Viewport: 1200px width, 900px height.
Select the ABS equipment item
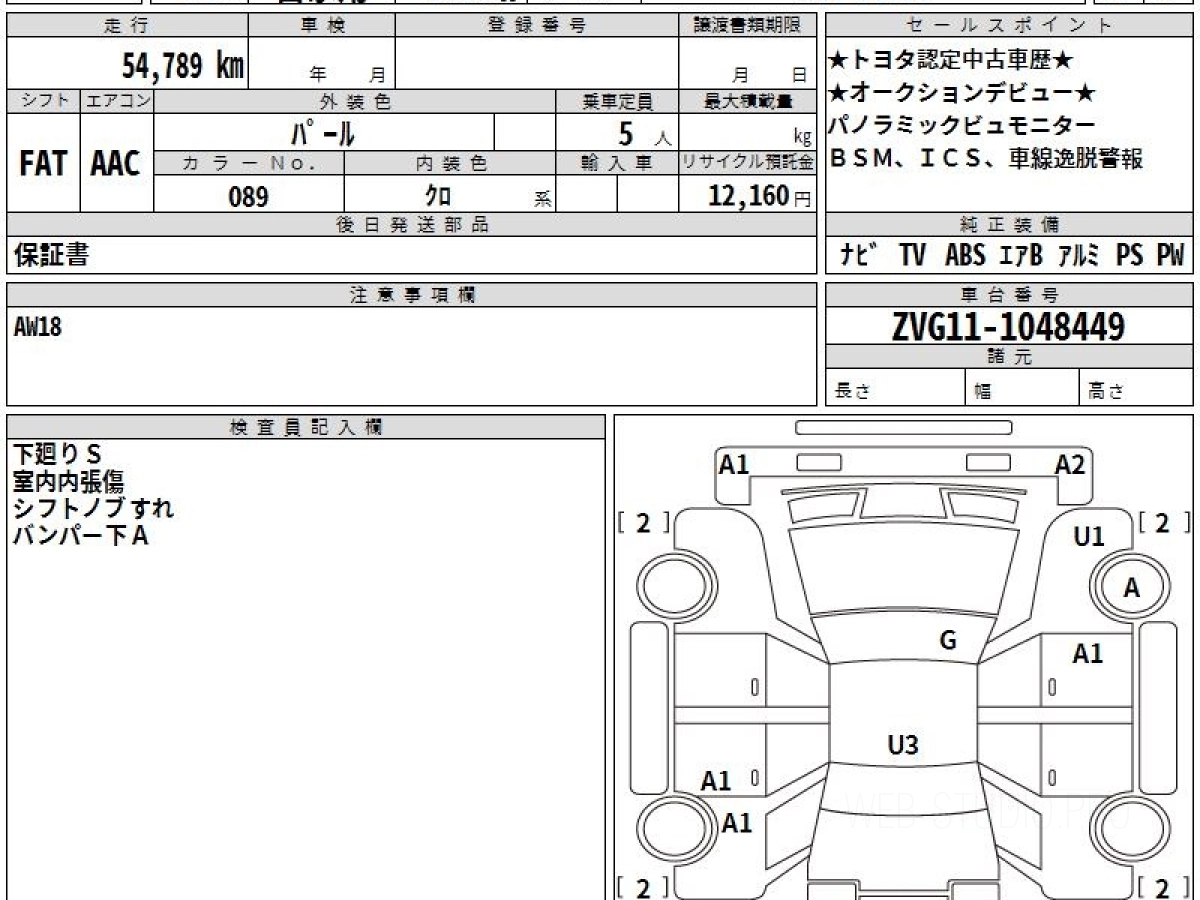[965, 256]
